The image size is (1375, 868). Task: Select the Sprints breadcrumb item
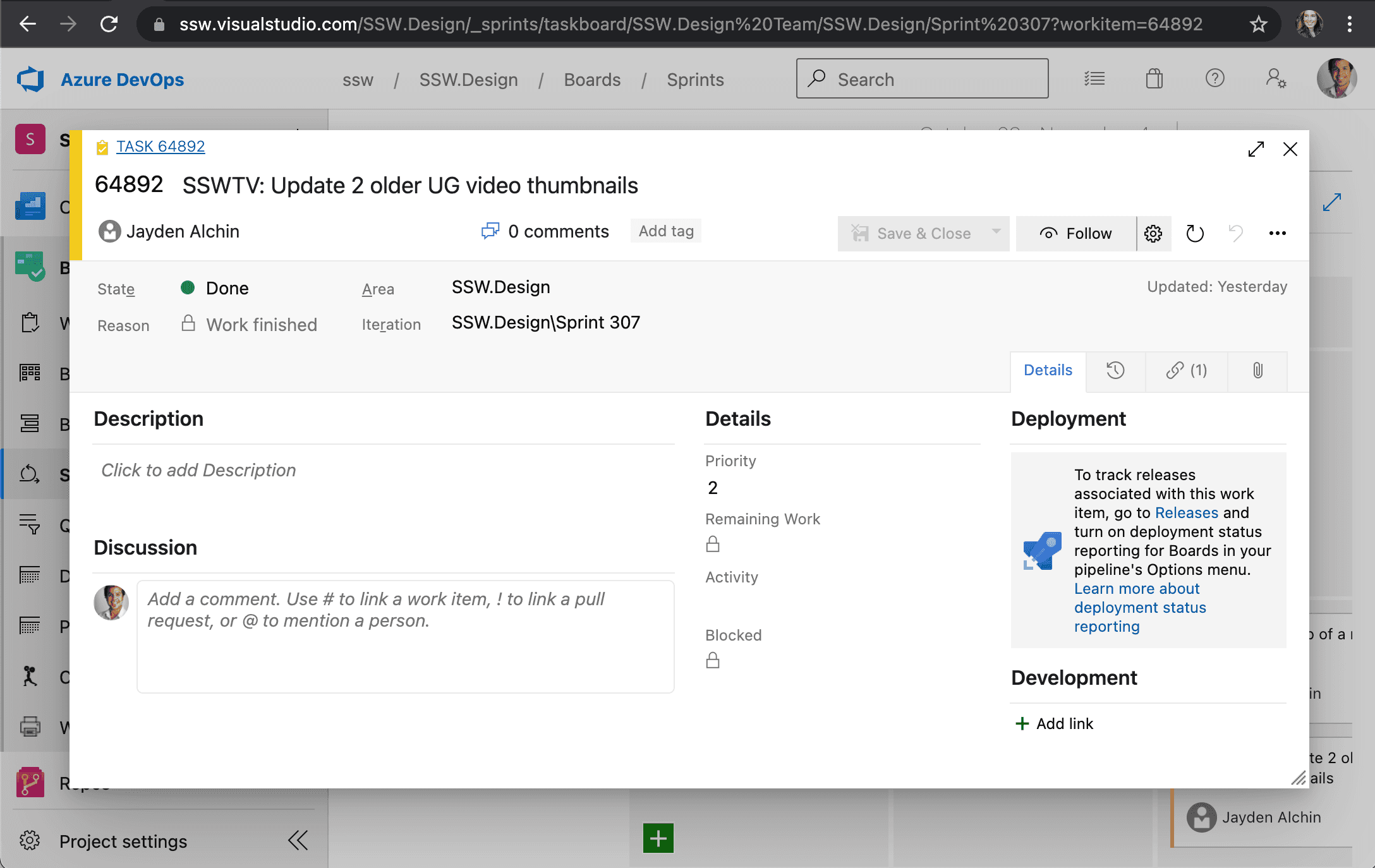(x=695, y=80)
